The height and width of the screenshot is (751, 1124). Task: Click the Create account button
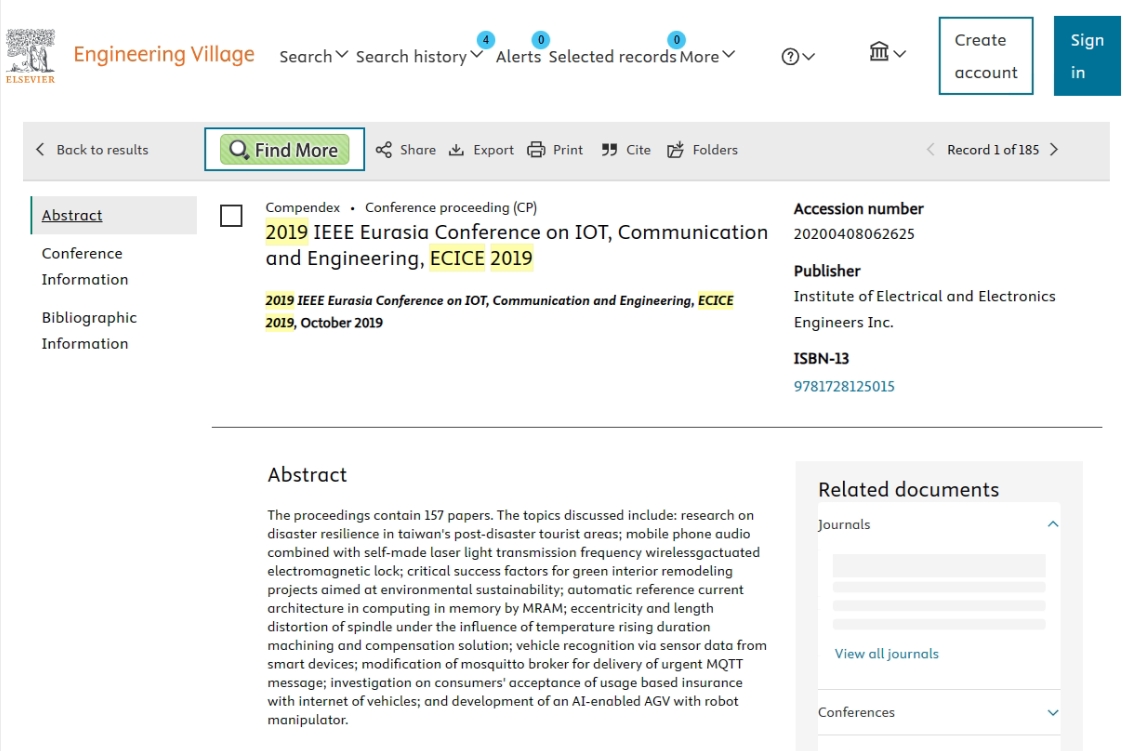pyautogui.click(x=986, y=56)
